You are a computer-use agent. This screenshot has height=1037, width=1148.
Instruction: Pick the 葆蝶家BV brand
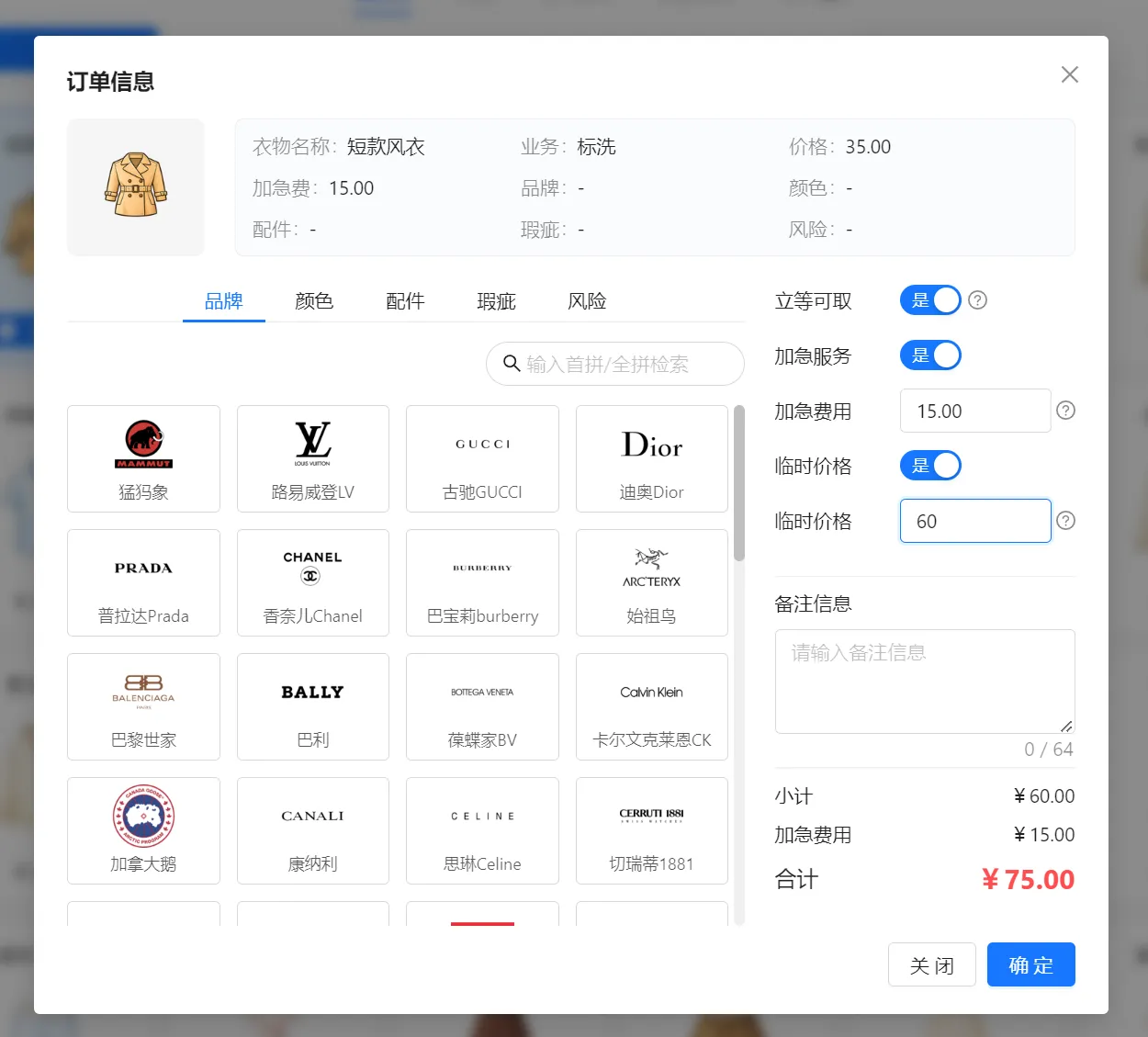click(x=482, y=706)
